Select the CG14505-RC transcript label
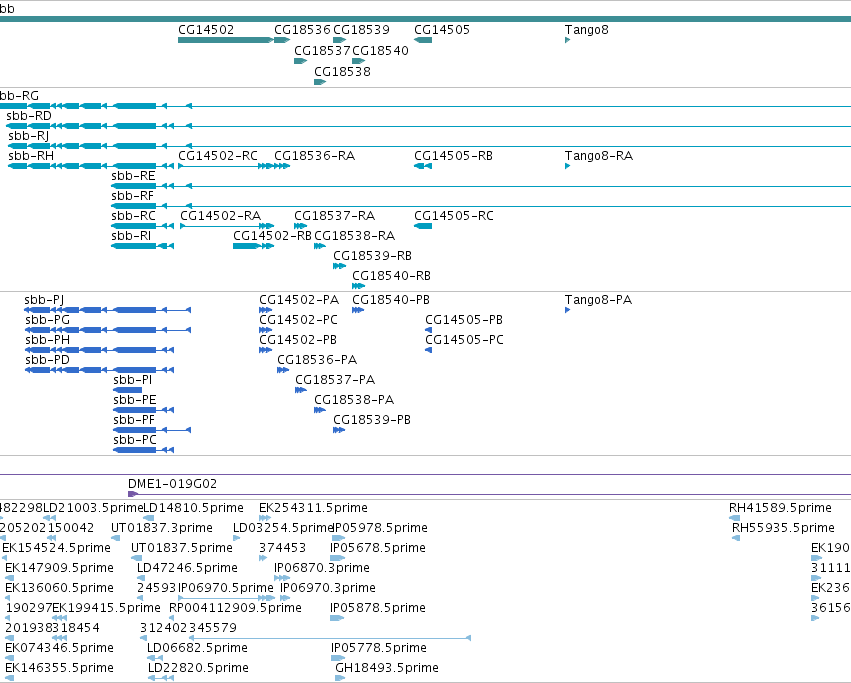Screen dimensions: 851x683 coord(454,216)
